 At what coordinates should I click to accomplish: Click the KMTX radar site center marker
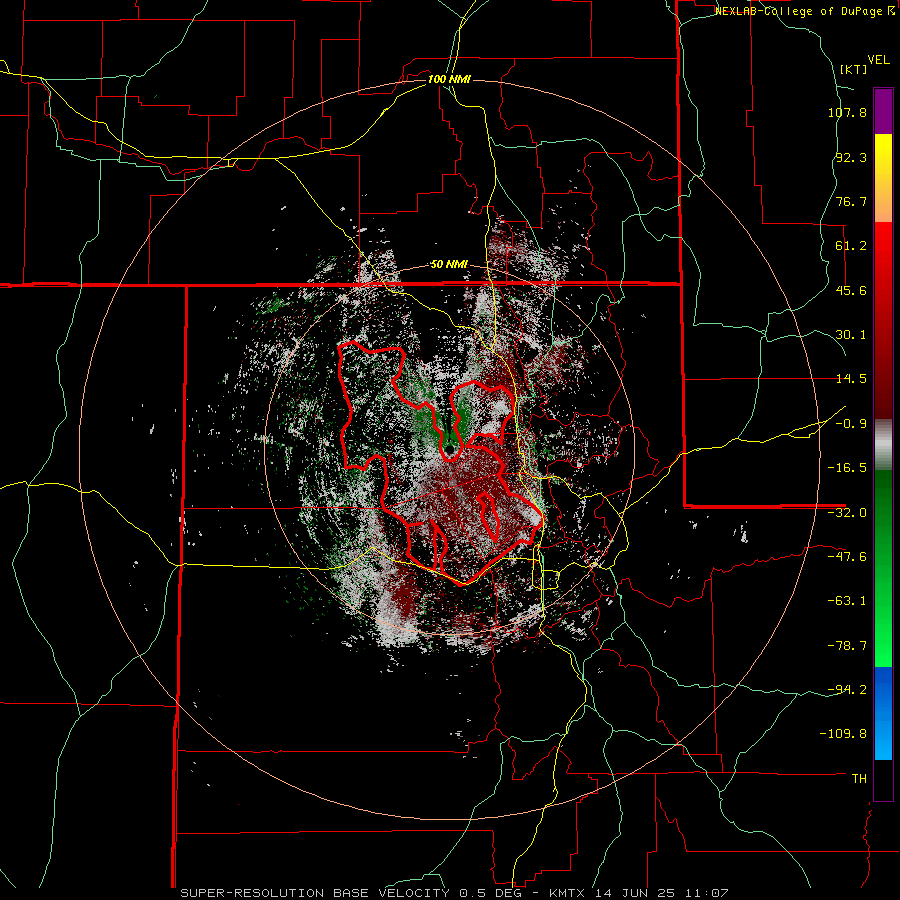(x=449, y=449)
